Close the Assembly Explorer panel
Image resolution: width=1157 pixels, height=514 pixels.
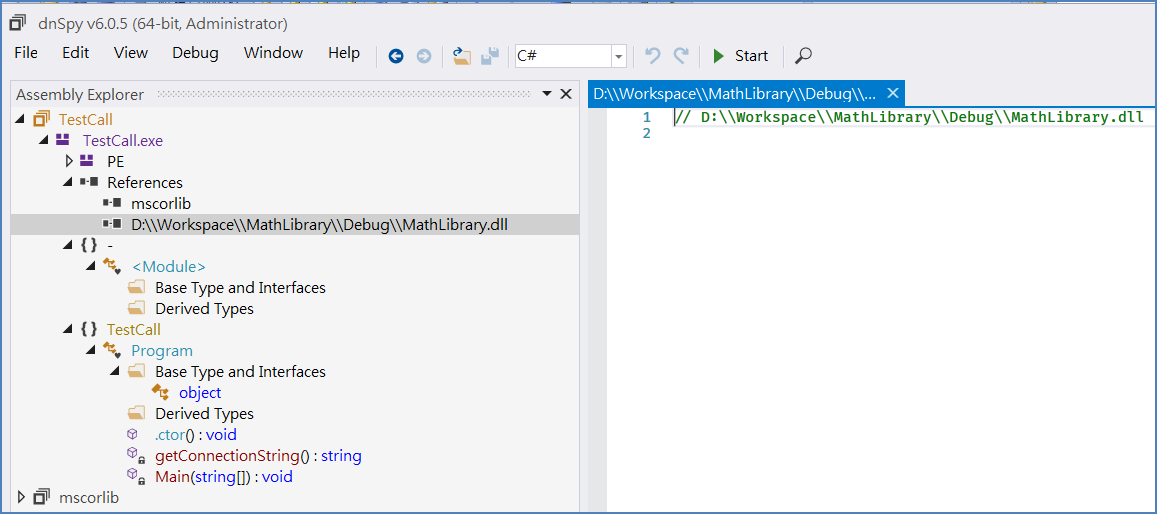point(566,94)
